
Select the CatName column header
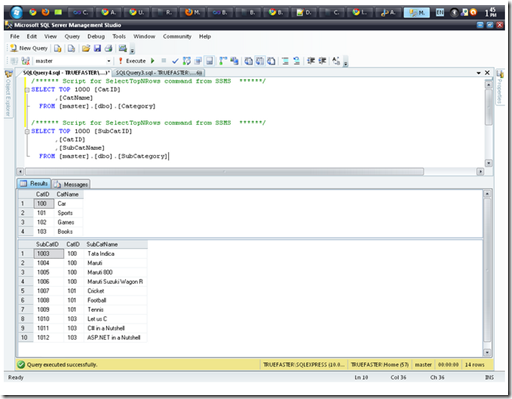click(x=68, y=194)
